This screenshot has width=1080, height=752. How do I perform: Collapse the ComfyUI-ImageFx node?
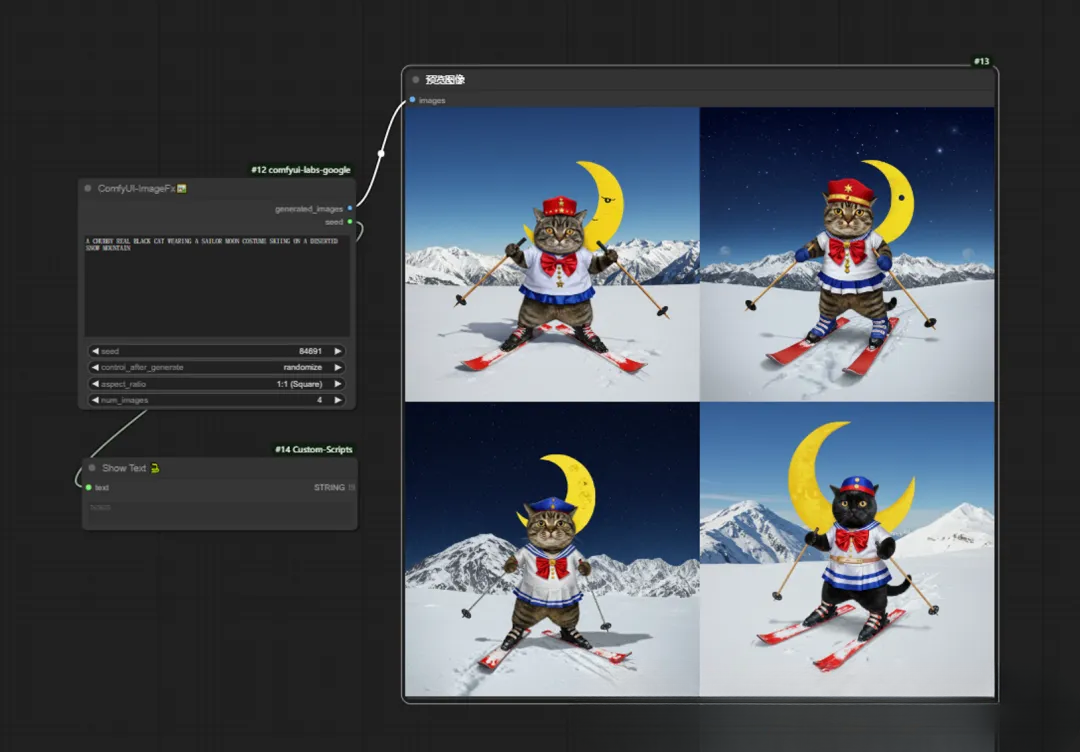pos(88,187)
